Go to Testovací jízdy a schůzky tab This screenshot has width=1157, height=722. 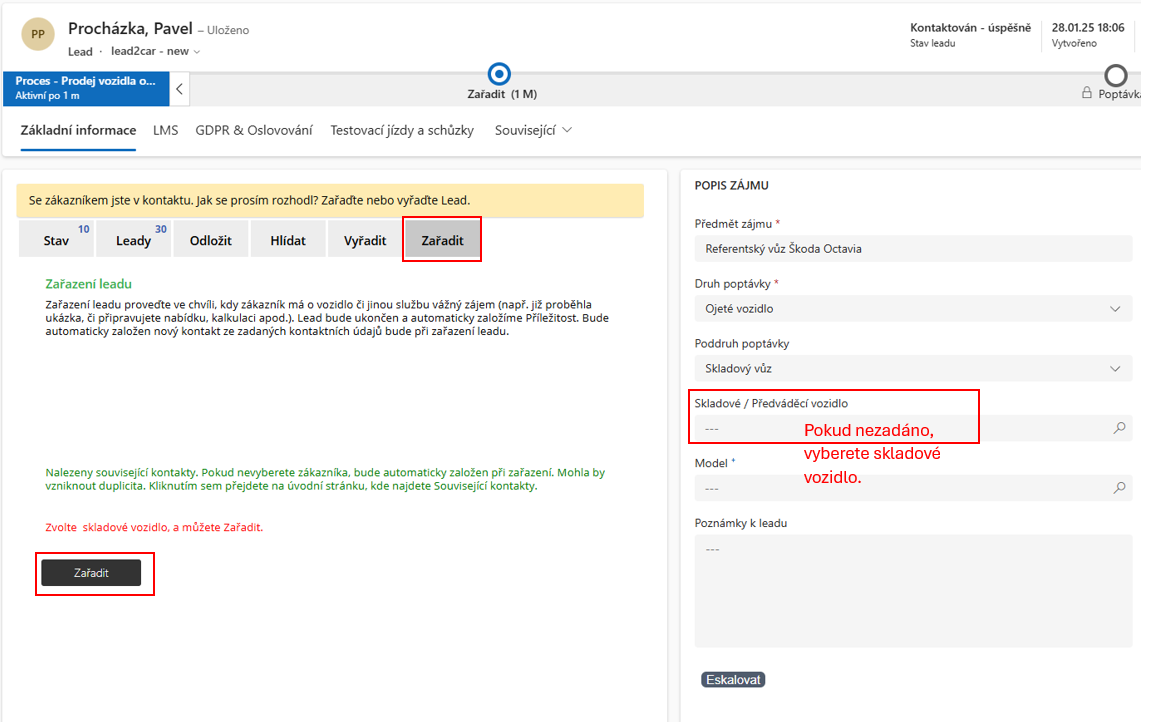coord(402,130)
